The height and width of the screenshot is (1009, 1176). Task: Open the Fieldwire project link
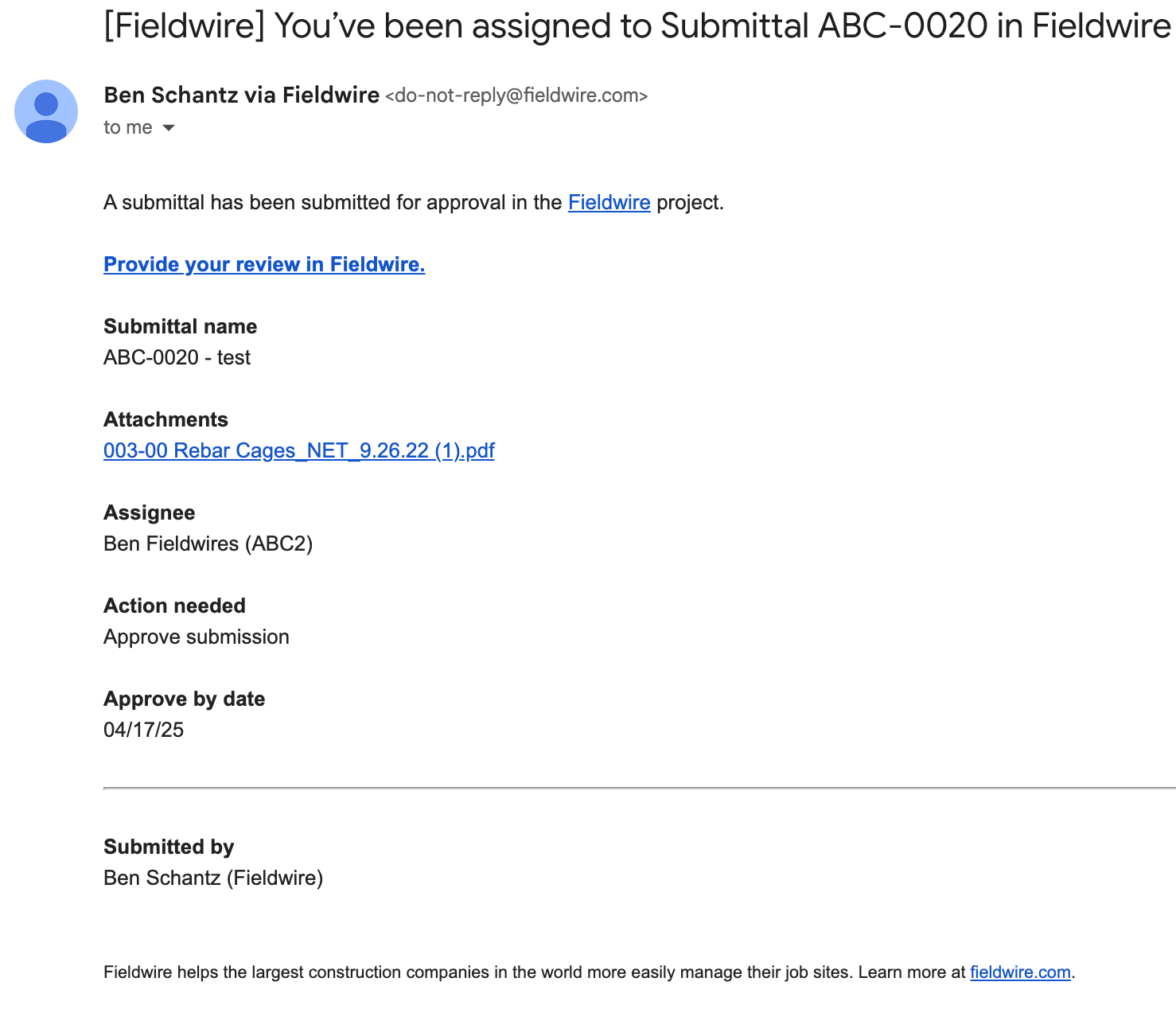pyautogui.click(x=609, y=202)
